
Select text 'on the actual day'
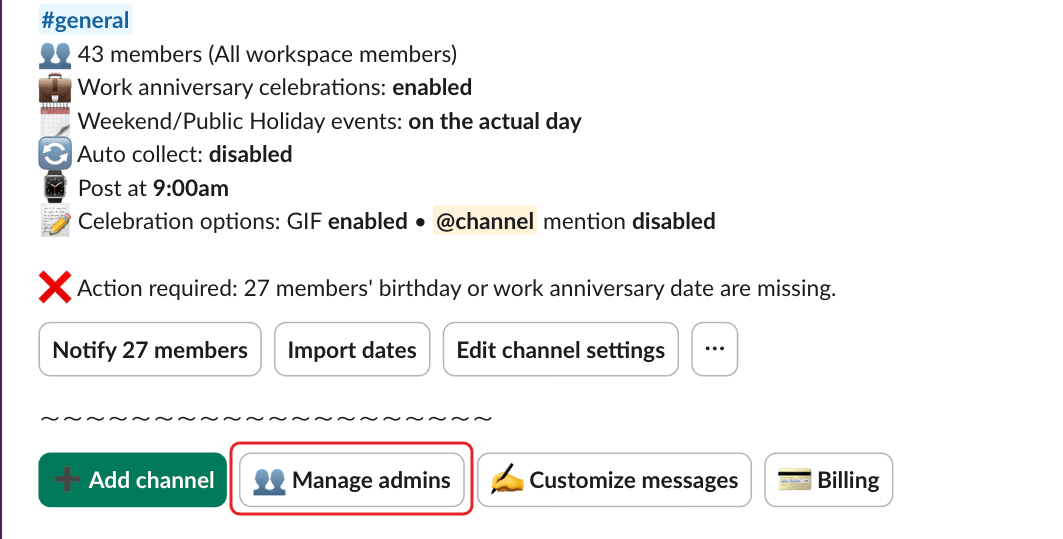(495, 121)
